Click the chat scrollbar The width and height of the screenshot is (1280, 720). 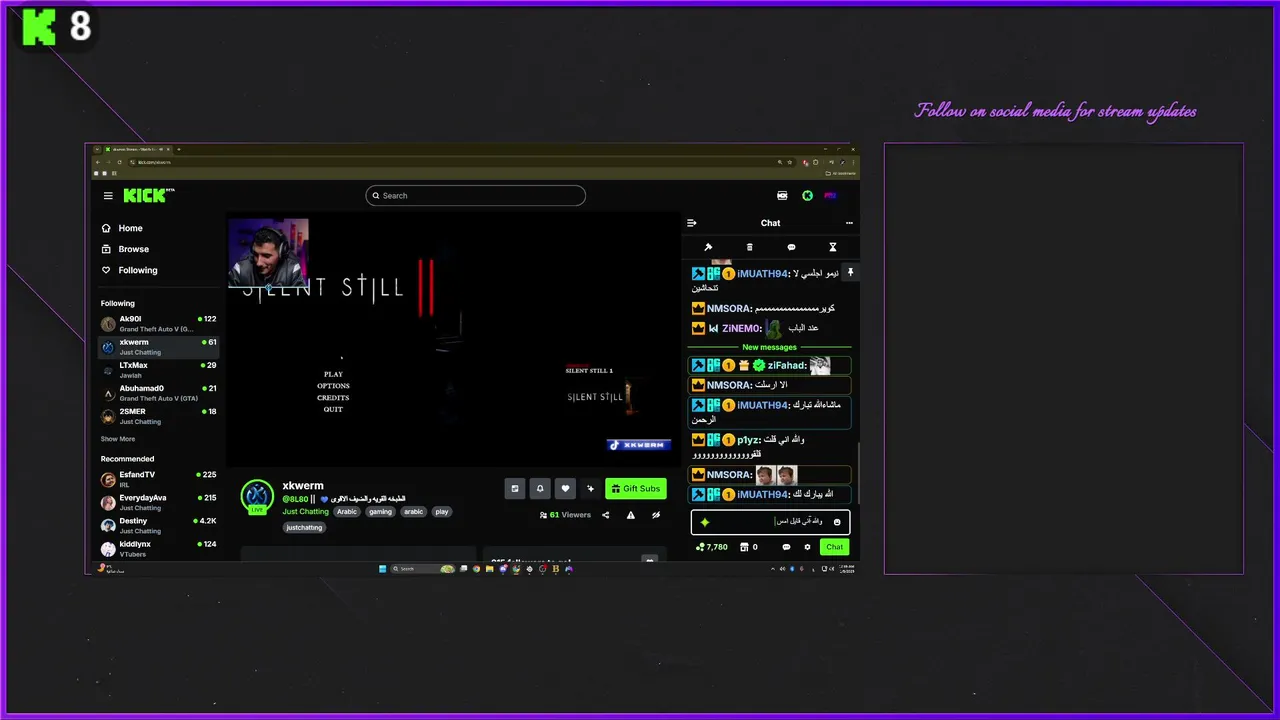click(x=857, y=473)
